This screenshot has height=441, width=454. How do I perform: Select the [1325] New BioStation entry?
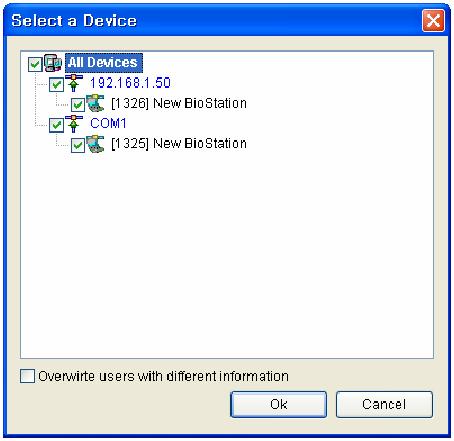[179, 144]
